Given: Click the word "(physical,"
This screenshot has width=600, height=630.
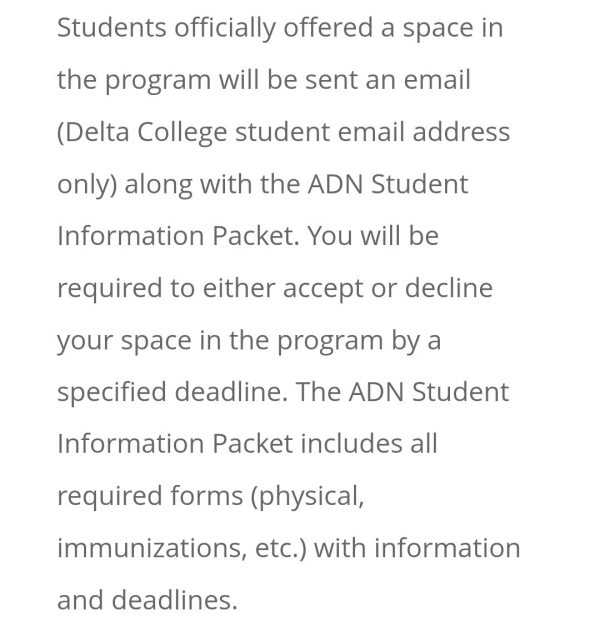Looking at the screenshot, I should click(307, 497).
